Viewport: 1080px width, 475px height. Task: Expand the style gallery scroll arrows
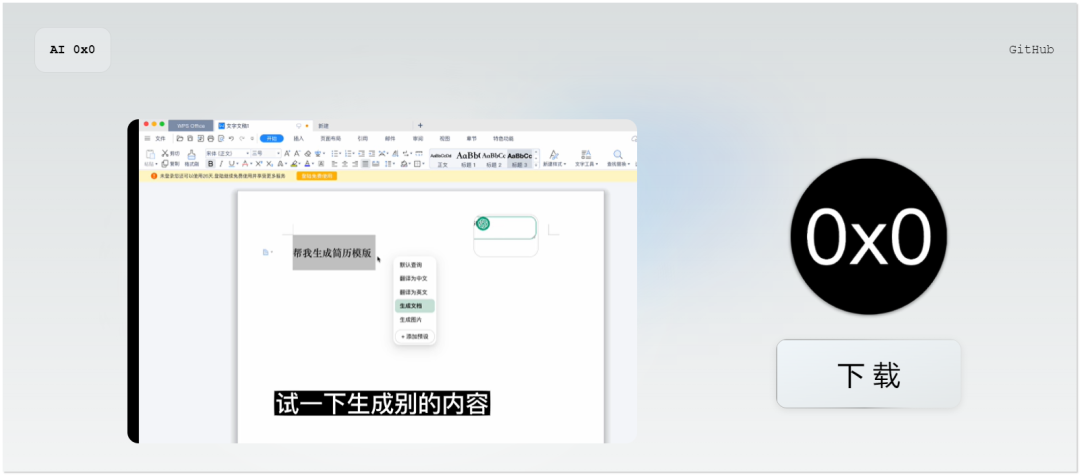(536, 160)
